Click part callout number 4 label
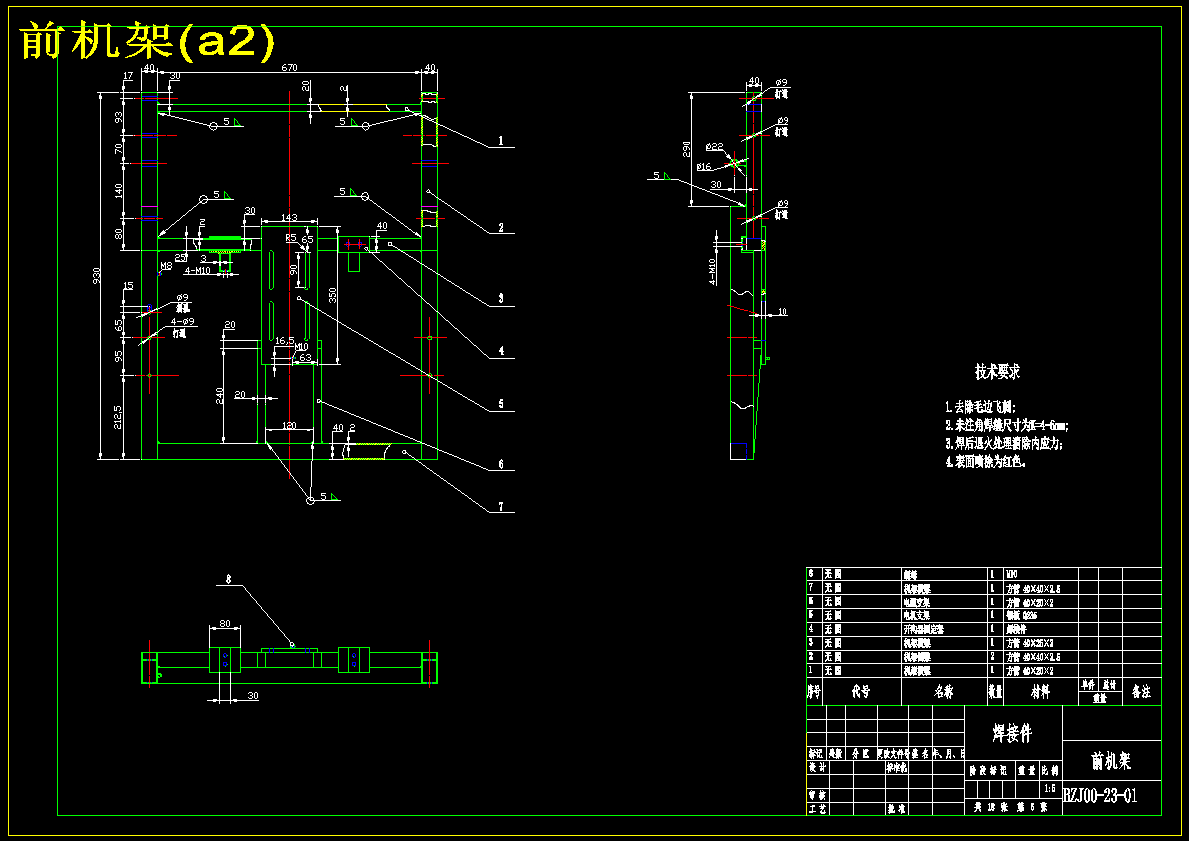This screenshot has width=1189, height=841. (x=500, y=352)
